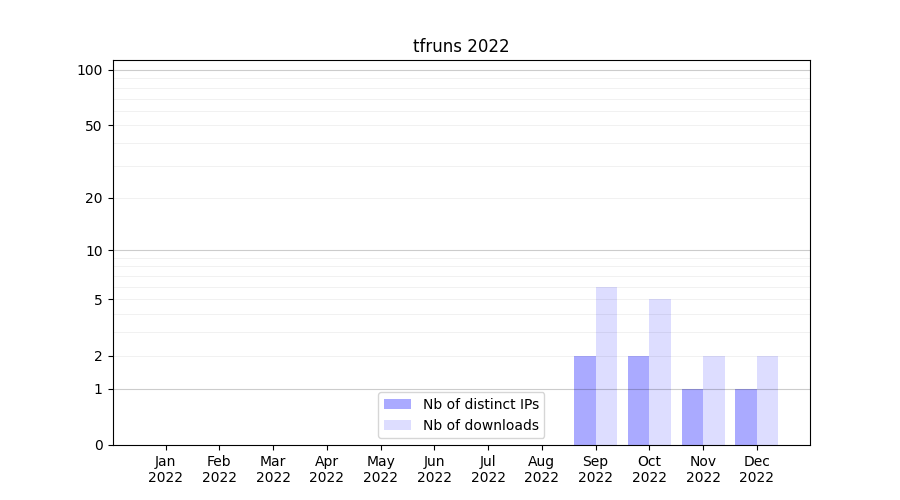900x500 pixels.
Task: Select the Nb of distinct IPs legend label
Action: 480,404
